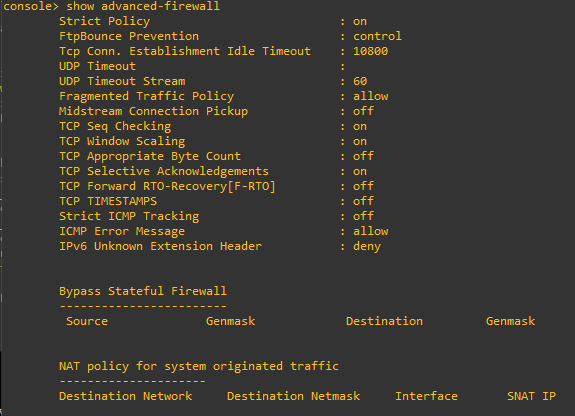This screenshot has width=575, height=416.
Task: Click the Bypass Stateful Firewall heading
Action: click(x=143, y=291)
